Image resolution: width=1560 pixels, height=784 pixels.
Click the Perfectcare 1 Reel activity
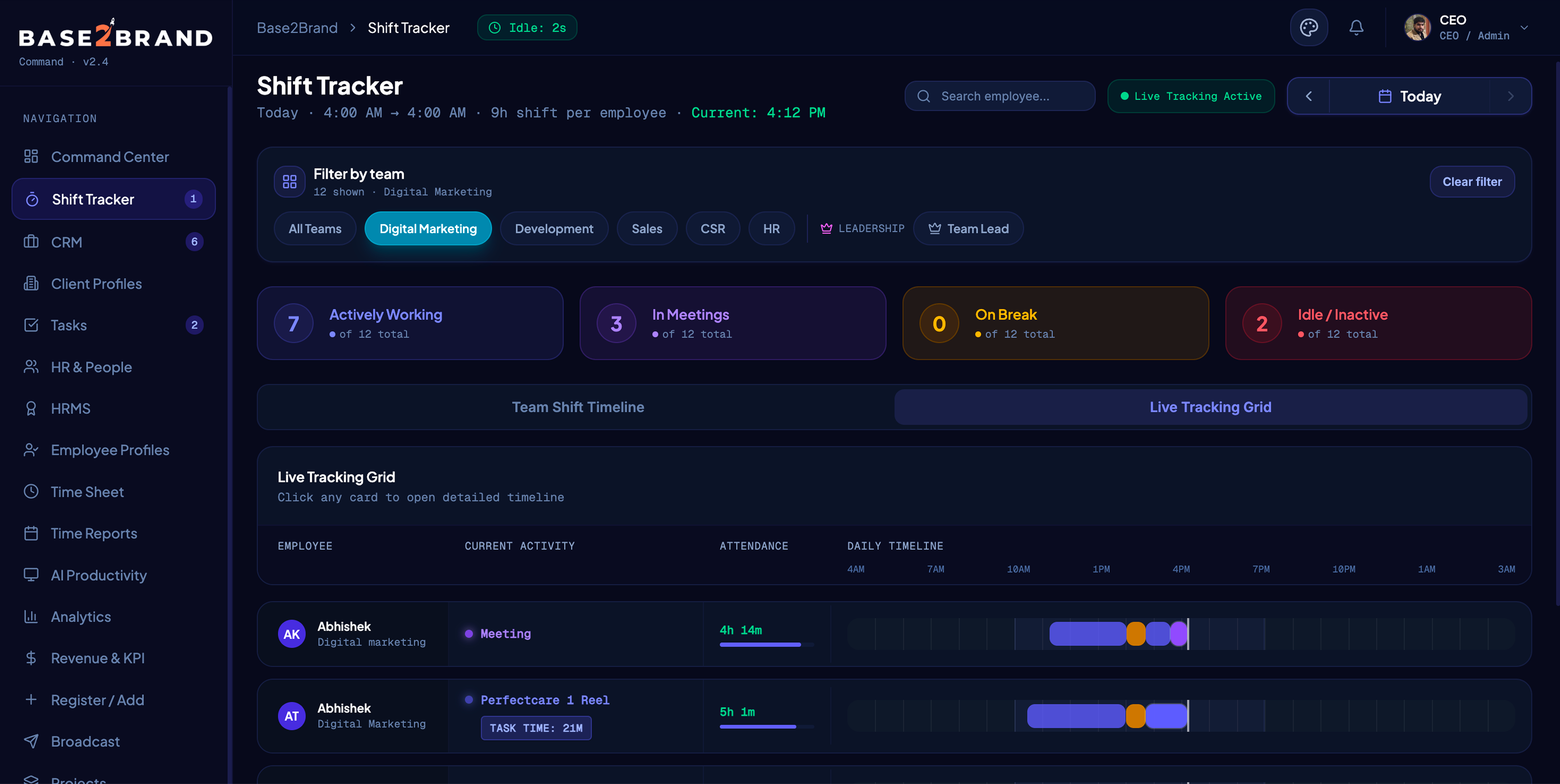pyautogui.click(x=544, y=700)
